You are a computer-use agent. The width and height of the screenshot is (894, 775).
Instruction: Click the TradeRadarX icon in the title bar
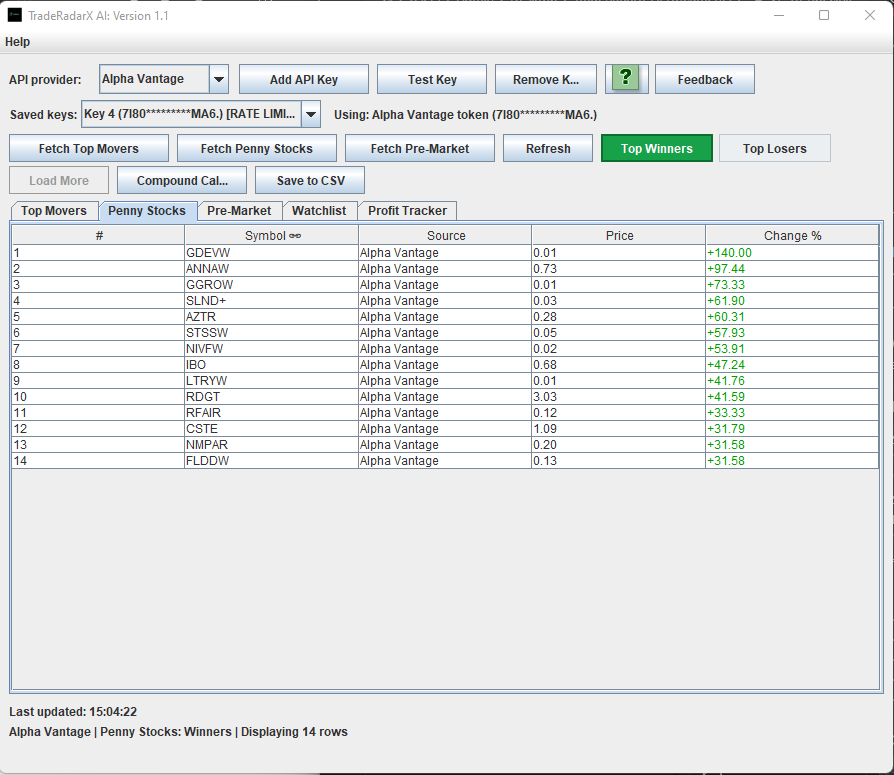[13, 15]
